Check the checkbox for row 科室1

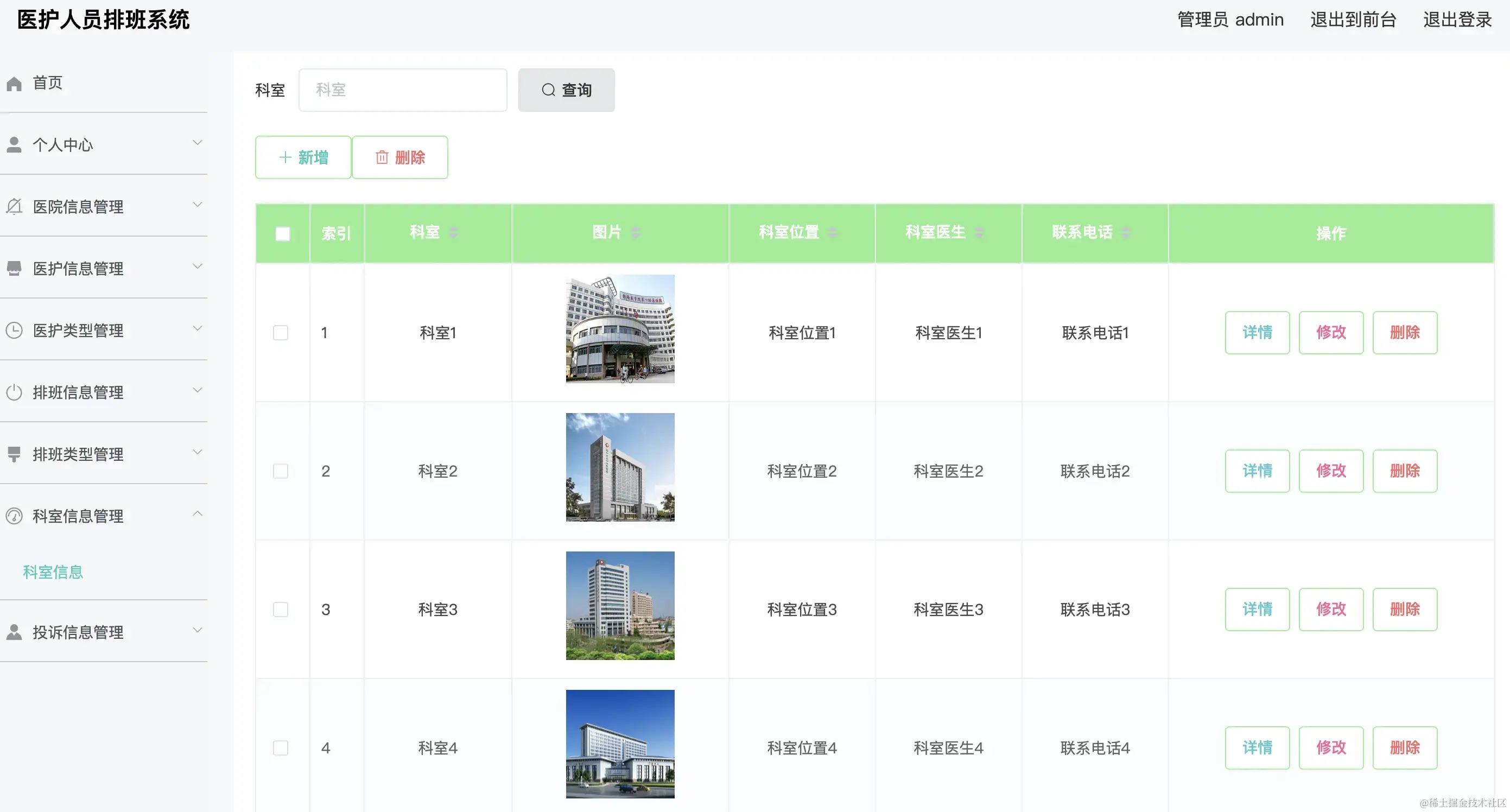[x=281, y=332]
